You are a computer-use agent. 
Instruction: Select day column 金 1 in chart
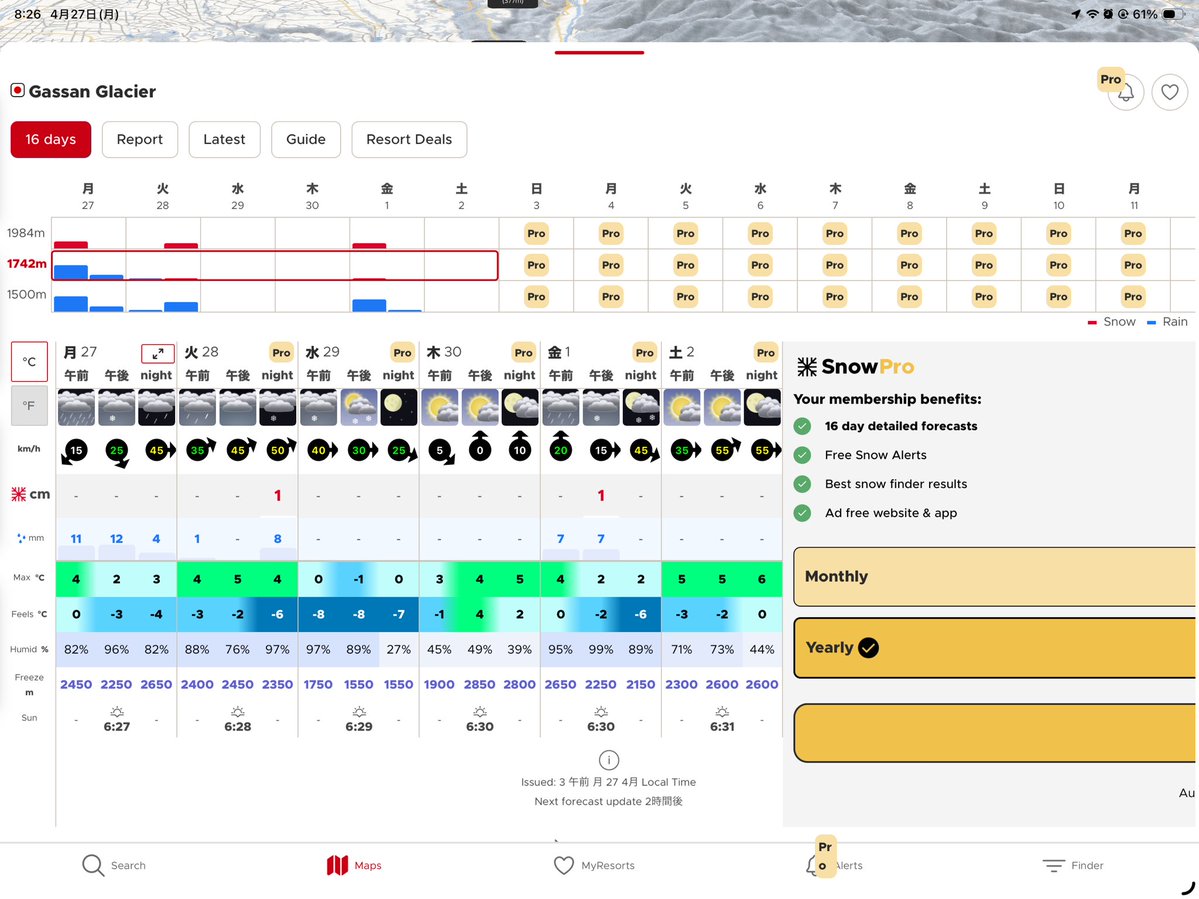[x=387, y=196]
